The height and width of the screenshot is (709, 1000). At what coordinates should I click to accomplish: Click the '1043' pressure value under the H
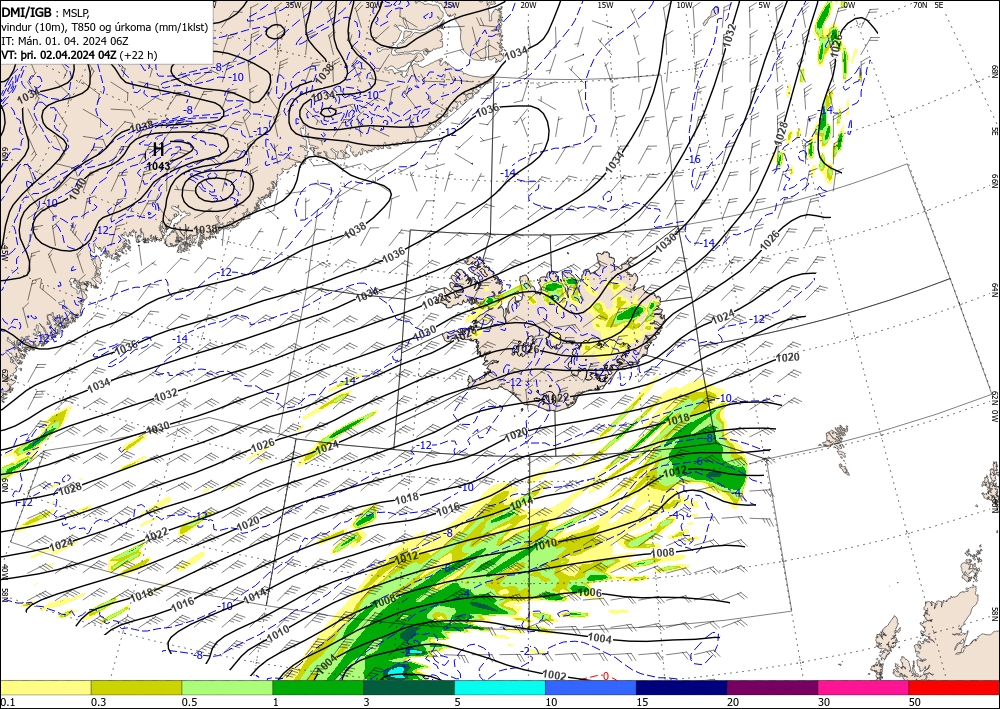tap(158, 166)
